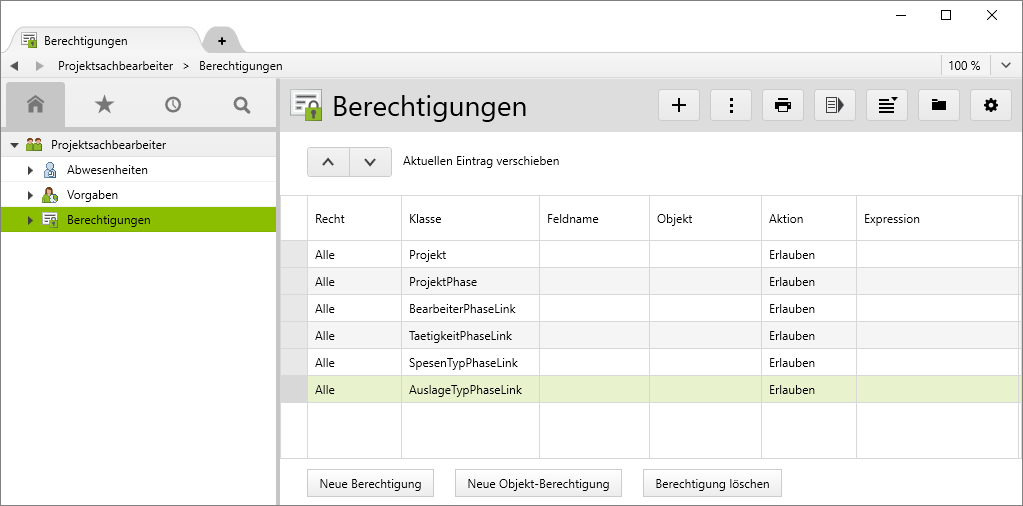Open settings with the gear icon
This screenshot has height=506, width=1023.
pos(990,105)
